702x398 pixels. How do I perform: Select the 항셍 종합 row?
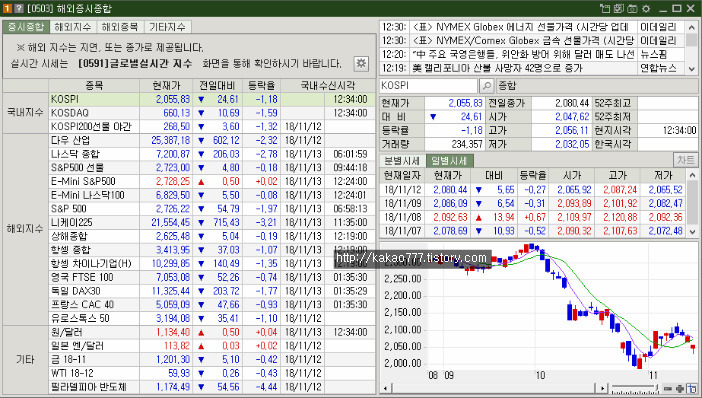tap(212, 250)
